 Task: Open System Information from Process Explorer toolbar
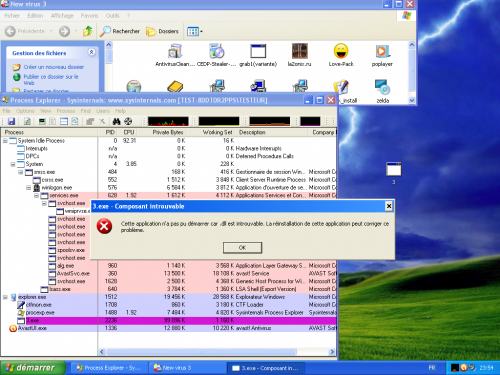click(x=42, y=121)
